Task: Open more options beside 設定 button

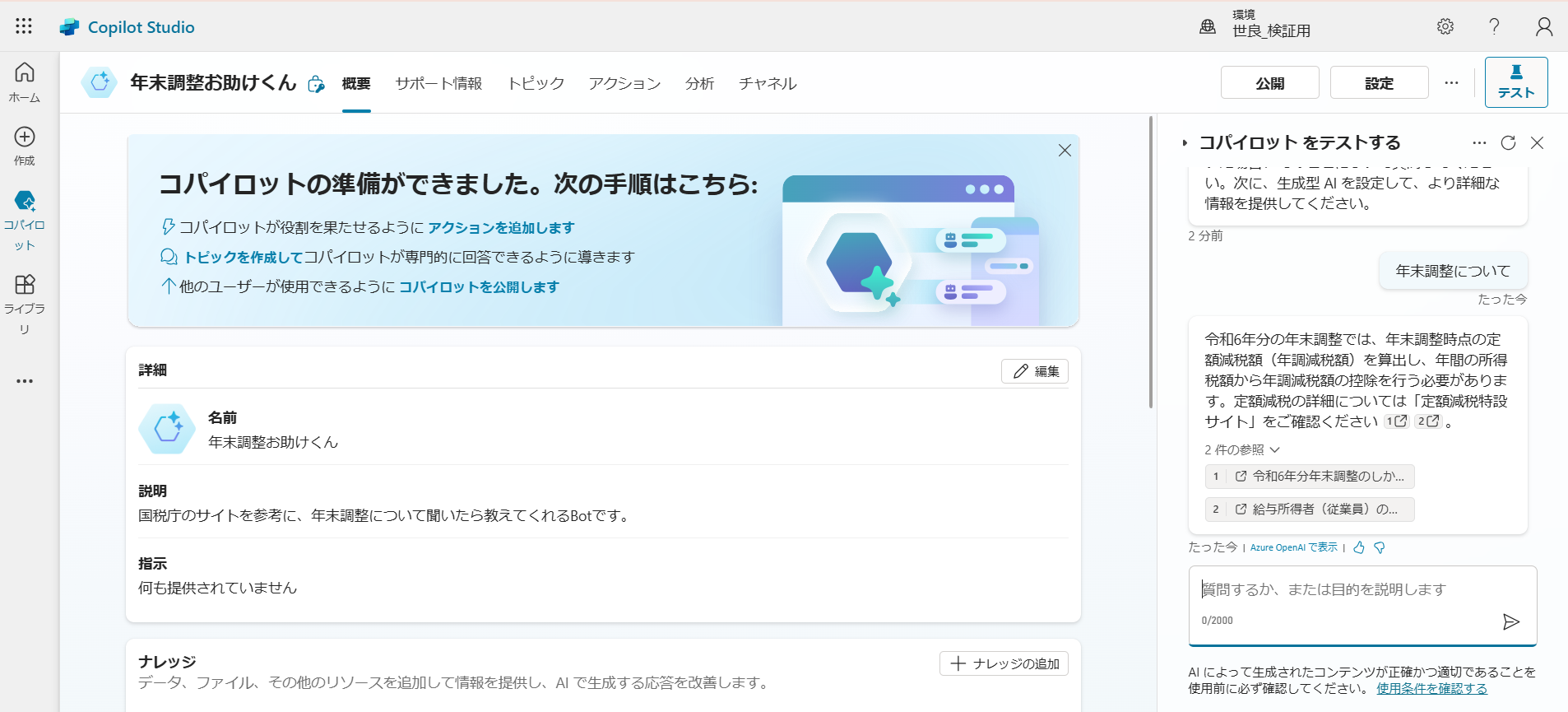Action: [x=1451, y=82]
